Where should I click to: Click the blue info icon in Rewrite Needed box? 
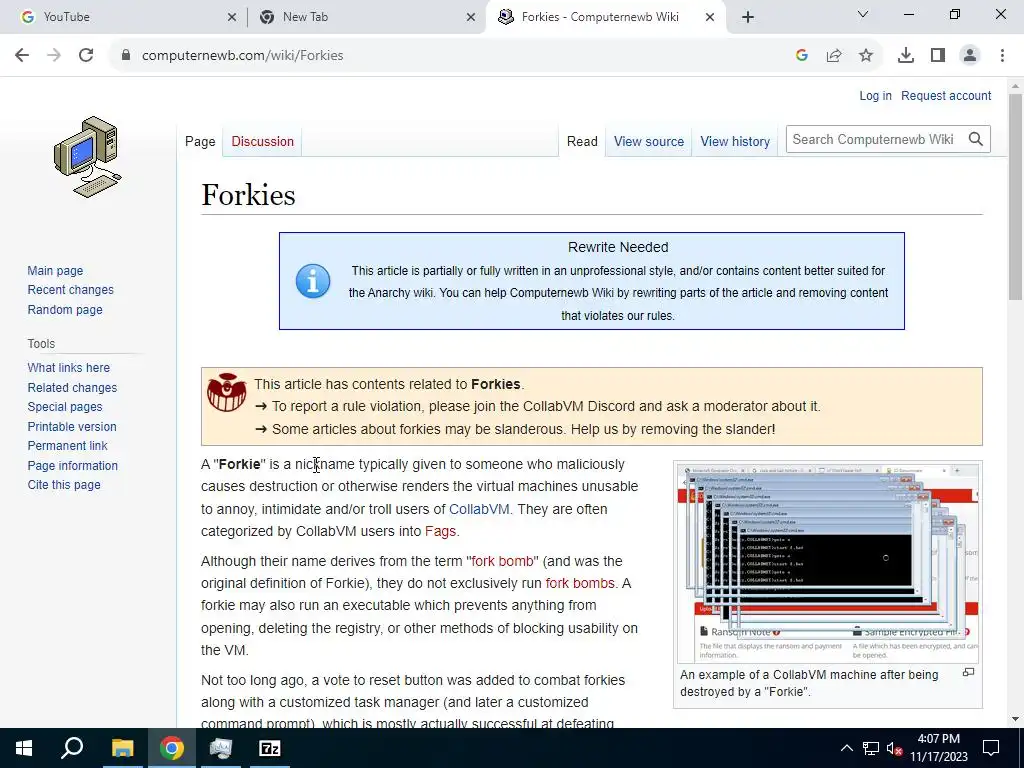click(313, 281)
